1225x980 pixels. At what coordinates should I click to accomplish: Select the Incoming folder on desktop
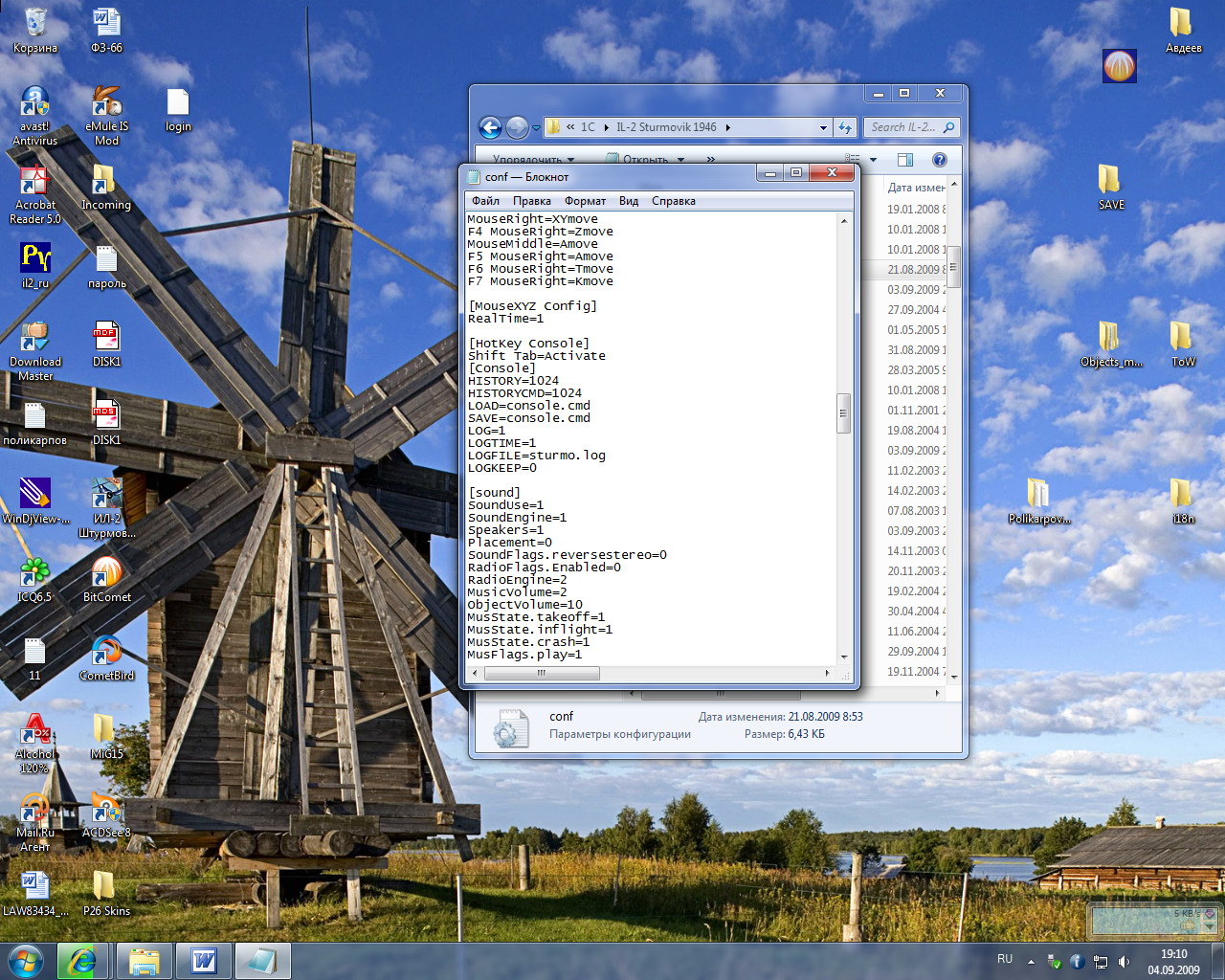(106, 188)
